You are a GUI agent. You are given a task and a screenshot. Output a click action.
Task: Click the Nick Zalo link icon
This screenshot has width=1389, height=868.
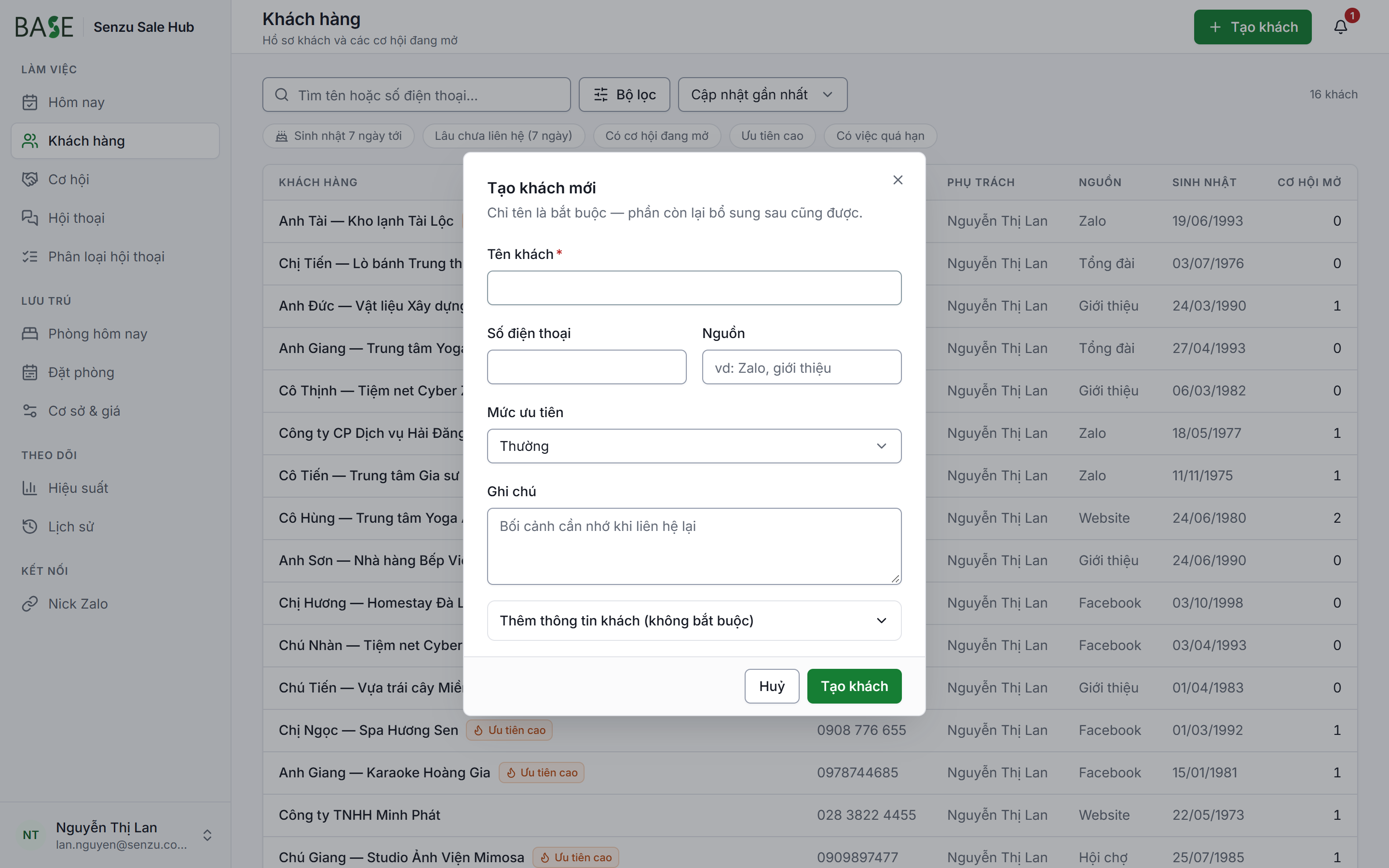coord(30,603)
